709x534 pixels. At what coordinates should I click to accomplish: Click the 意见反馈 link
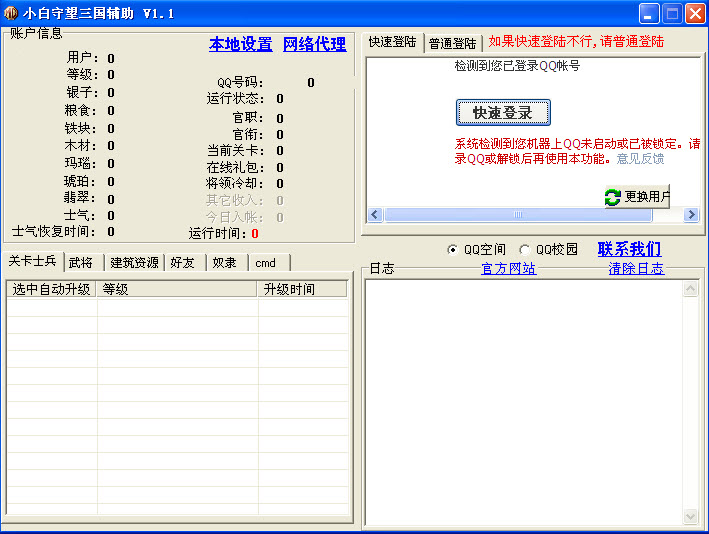point(640,159)
